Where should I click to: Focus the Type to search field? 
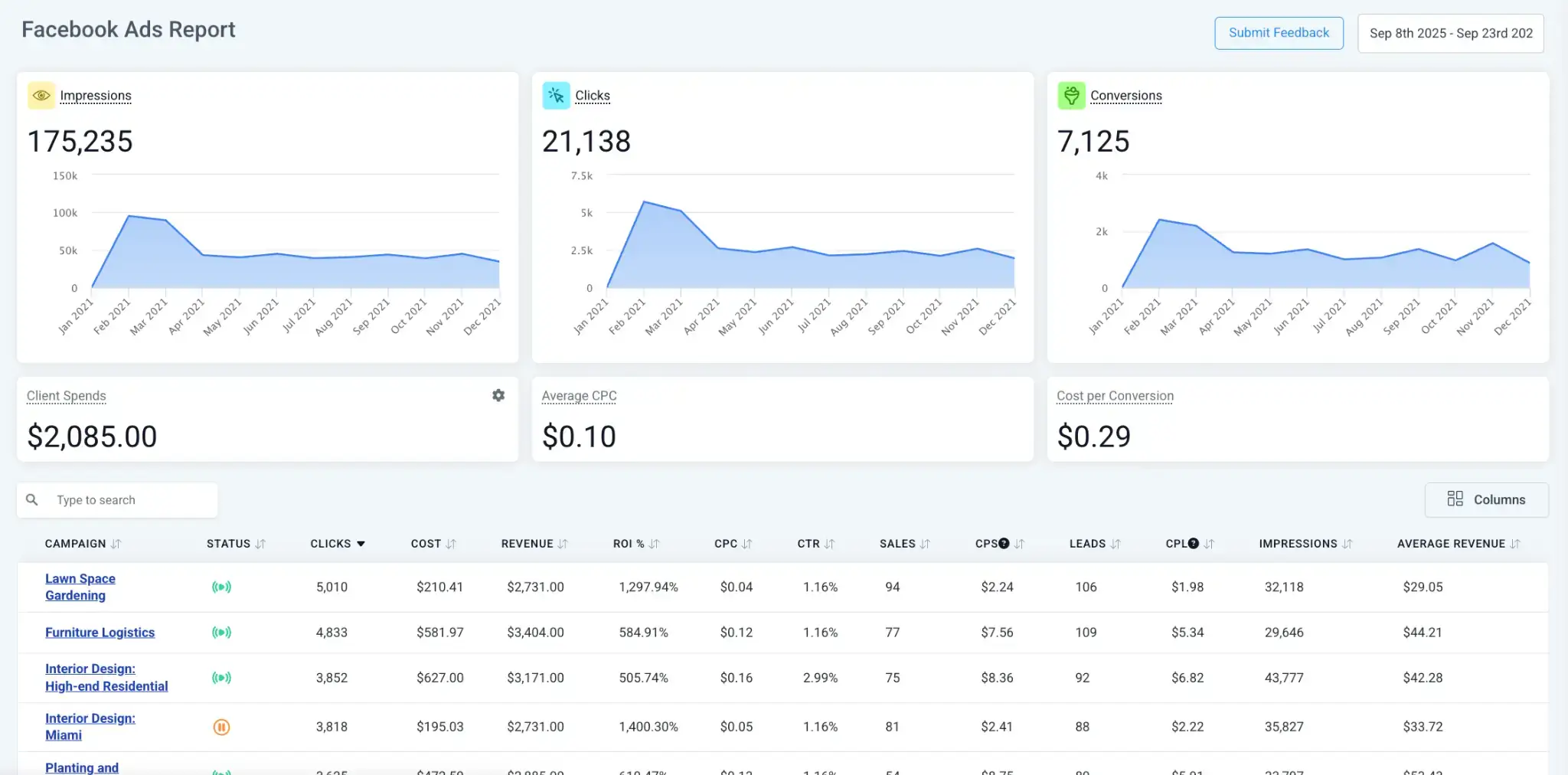pyautogui.click(x=130, y=500)
